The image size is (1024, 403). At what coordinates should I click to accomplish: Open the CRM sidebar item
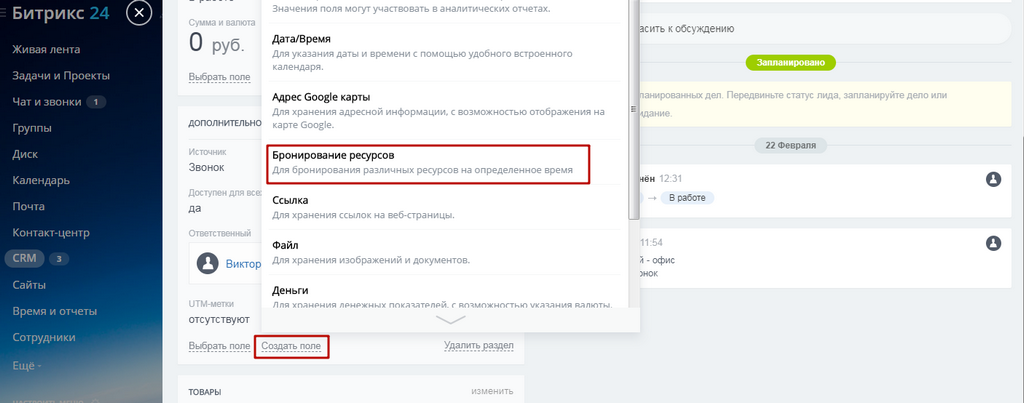point(24,259)
